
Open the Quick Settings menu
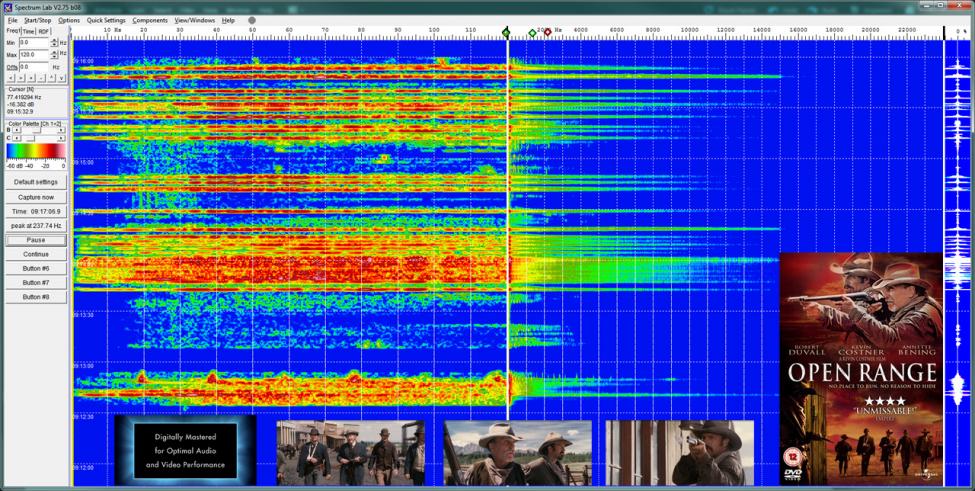coord(106,20)
